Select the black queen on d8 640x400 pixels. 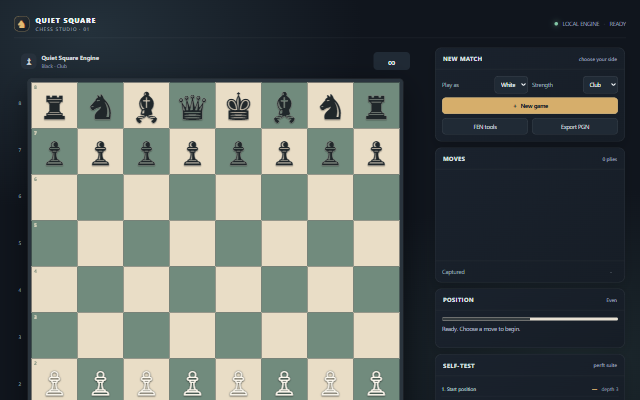click(x=192, y=107)
